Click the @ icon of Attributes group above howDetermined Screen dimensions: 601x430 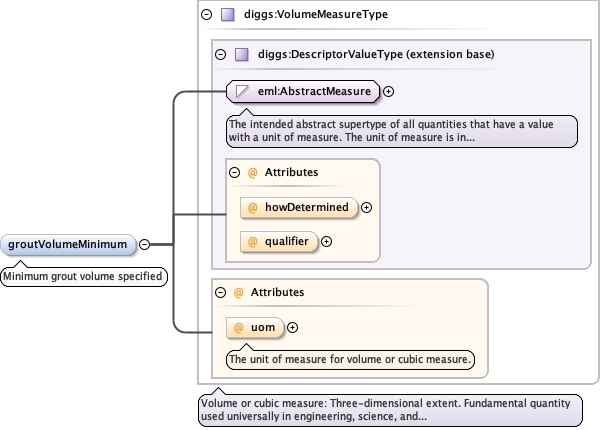(252, 172)
